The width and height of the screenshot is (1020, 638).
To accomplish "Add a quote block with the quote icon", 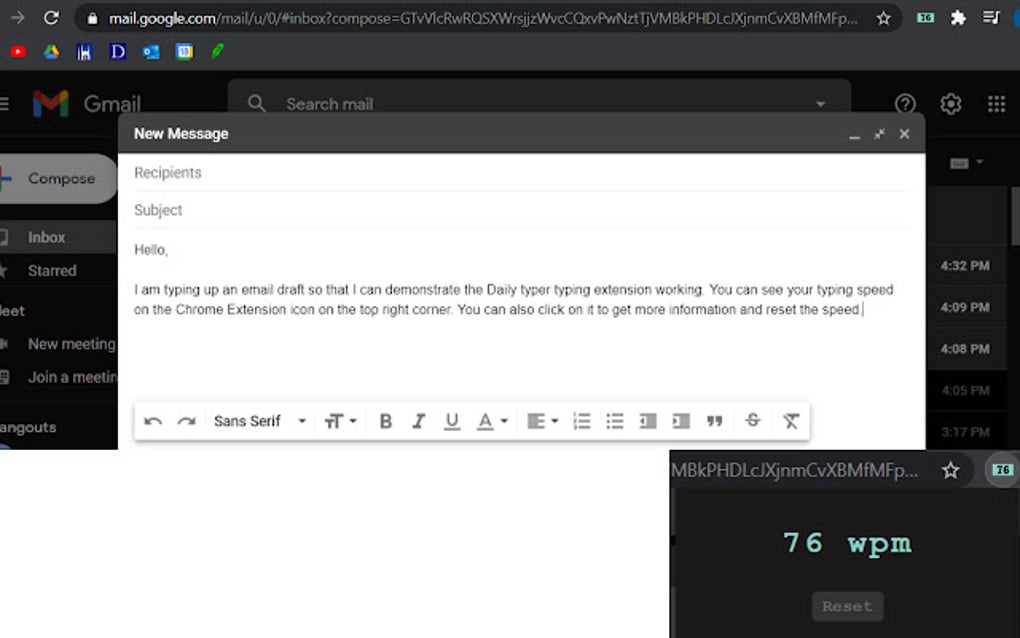I will 714,421.
